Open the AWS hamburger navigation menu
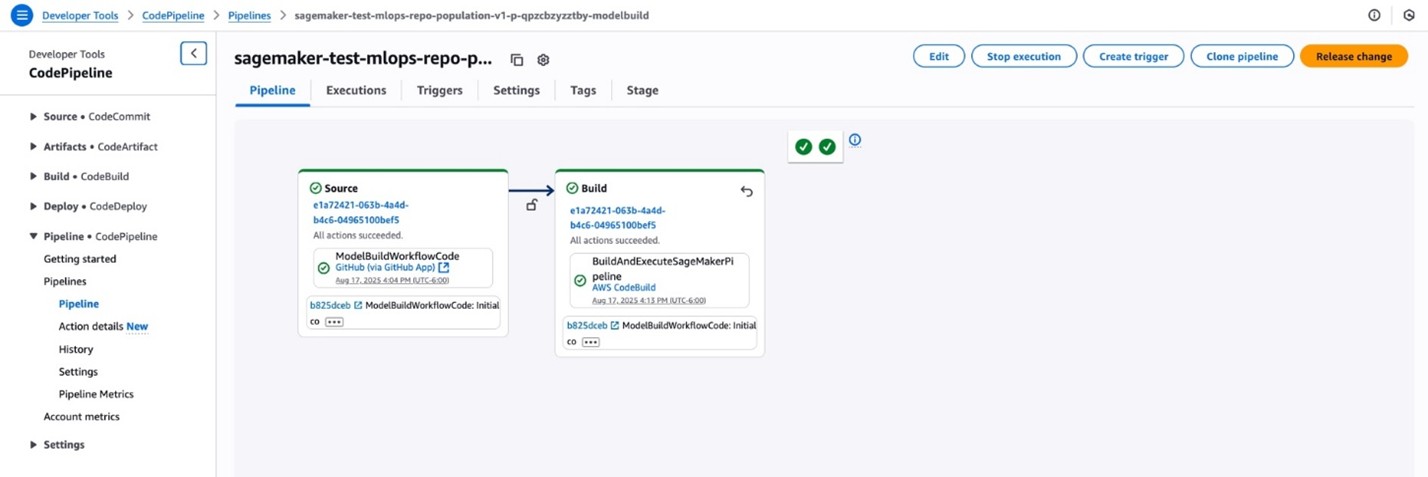Viewport: 1428px width, 477px height. [x=21, y=15]
